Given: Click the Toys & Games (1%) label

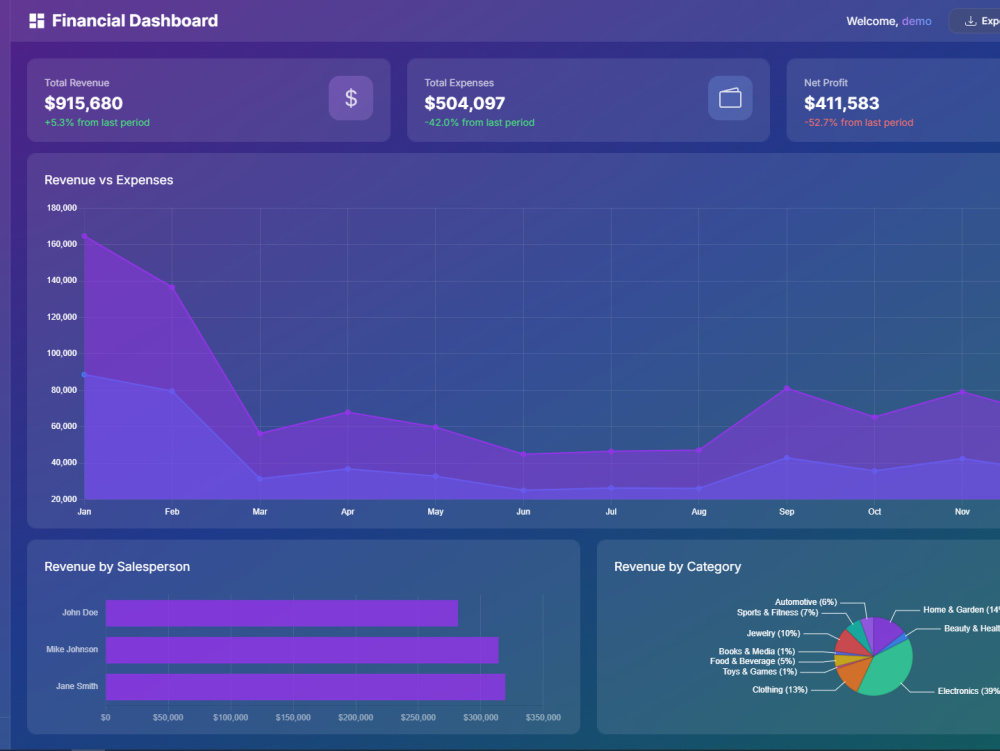Looking at the screenshot, I should click(x=760, y=671).
